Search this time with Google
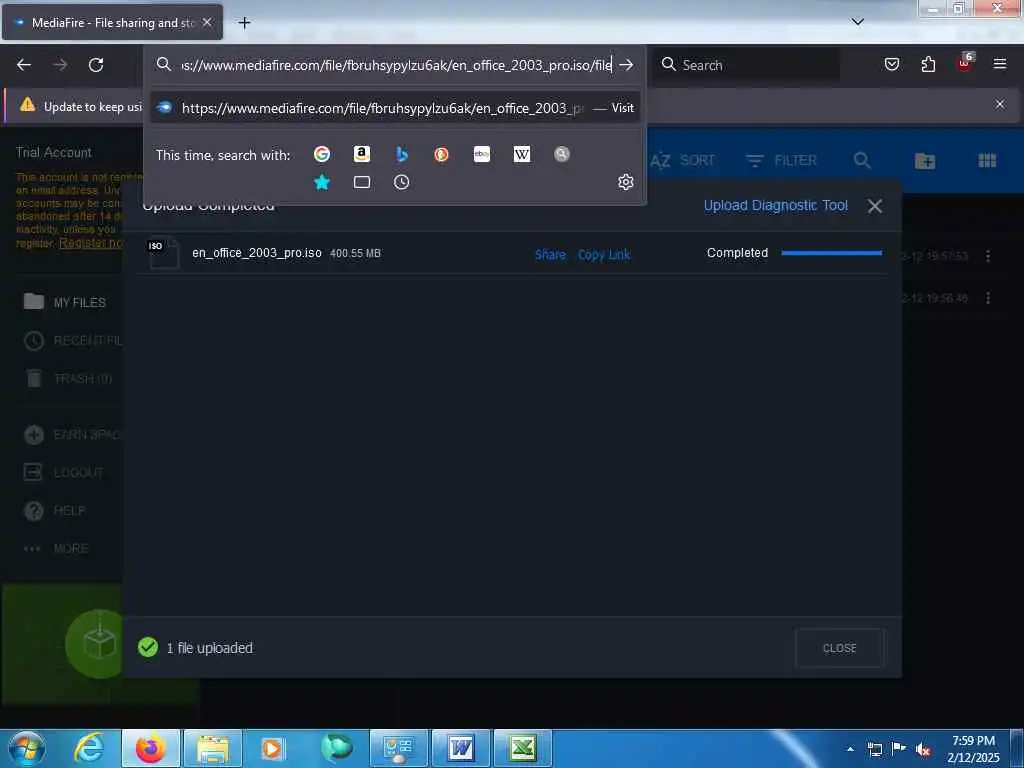This screenshot has height=768, width=1024. pyautogui.click(x=321, y=154)
